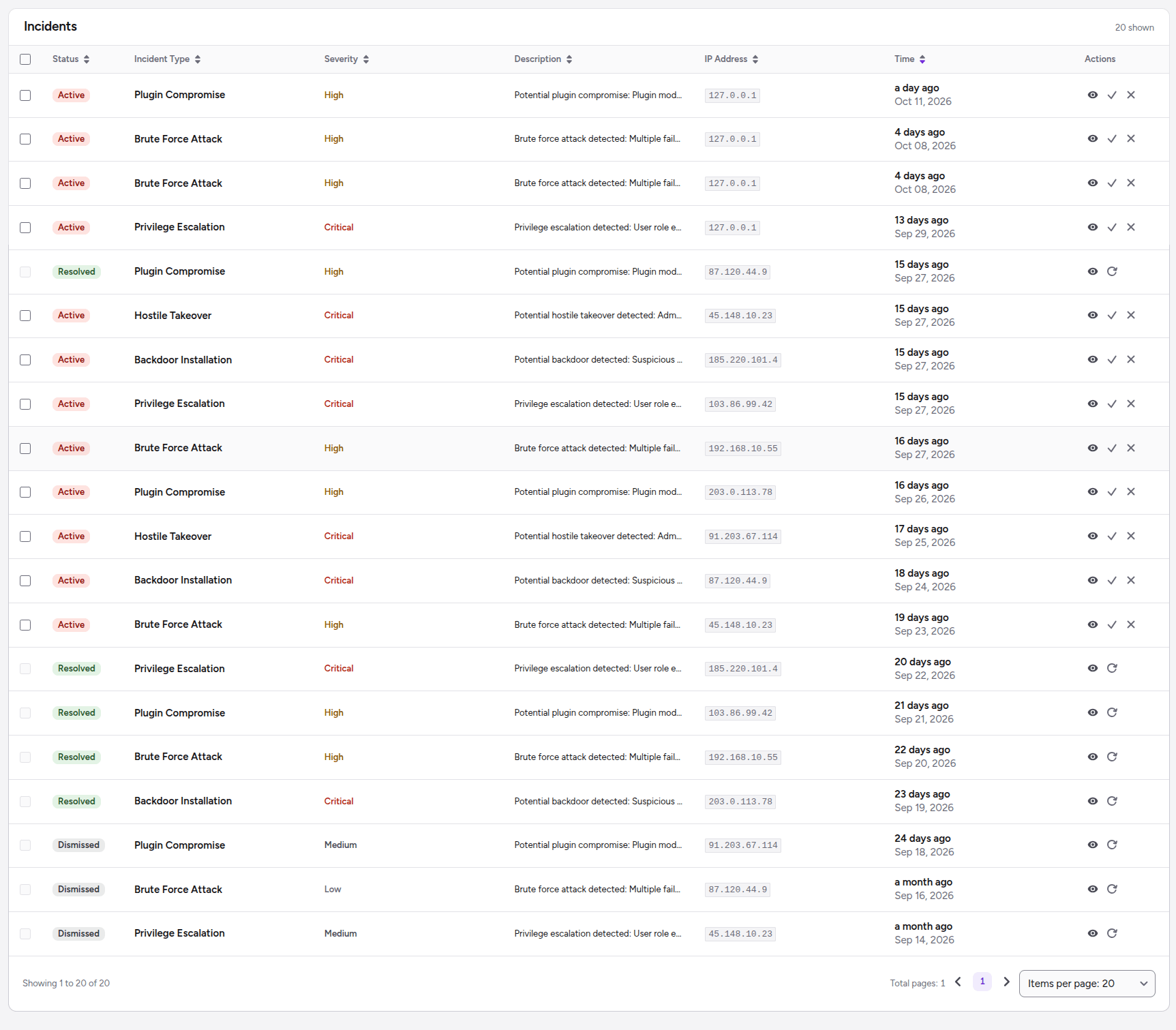View the dismissed Brute Force Attack from Sep 16

tap(1092, 889)
